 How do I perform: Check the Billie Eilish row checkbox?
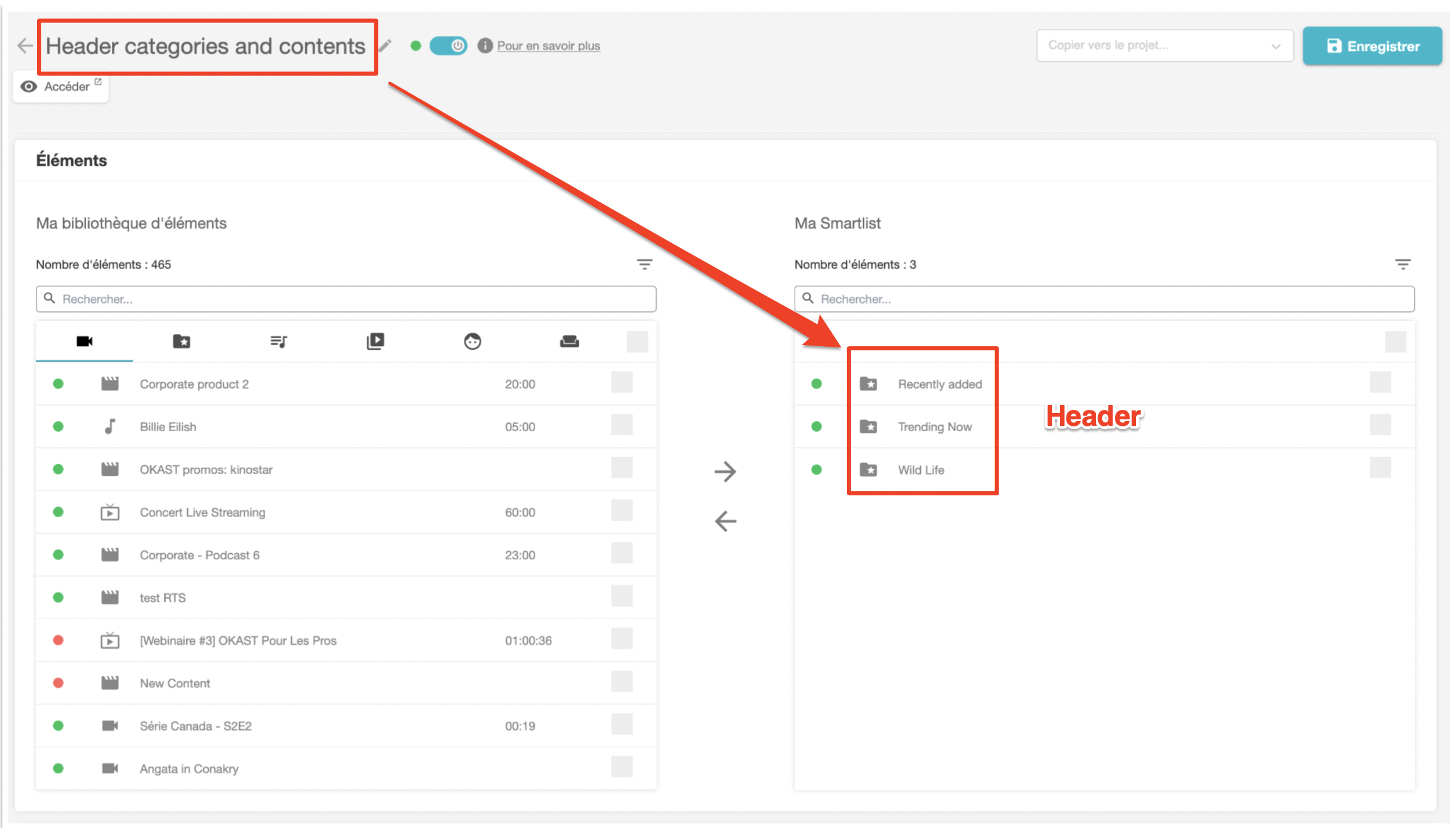622,425
